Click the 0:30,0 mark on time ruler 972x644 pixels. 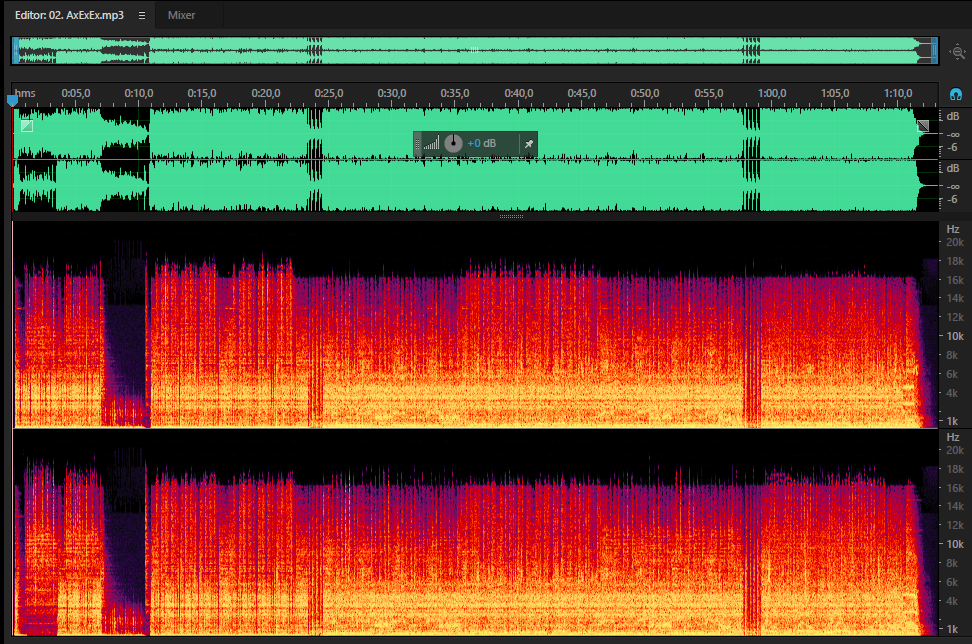click(x=392, y=93)
